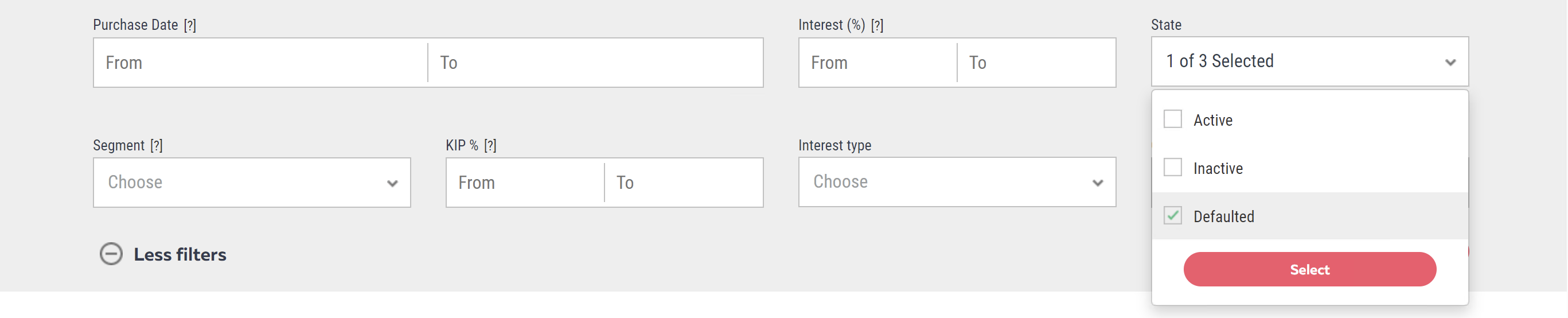Viewport: 1568px width, 318px height.
Task: Choose the Active option label
Action: 1212,121
